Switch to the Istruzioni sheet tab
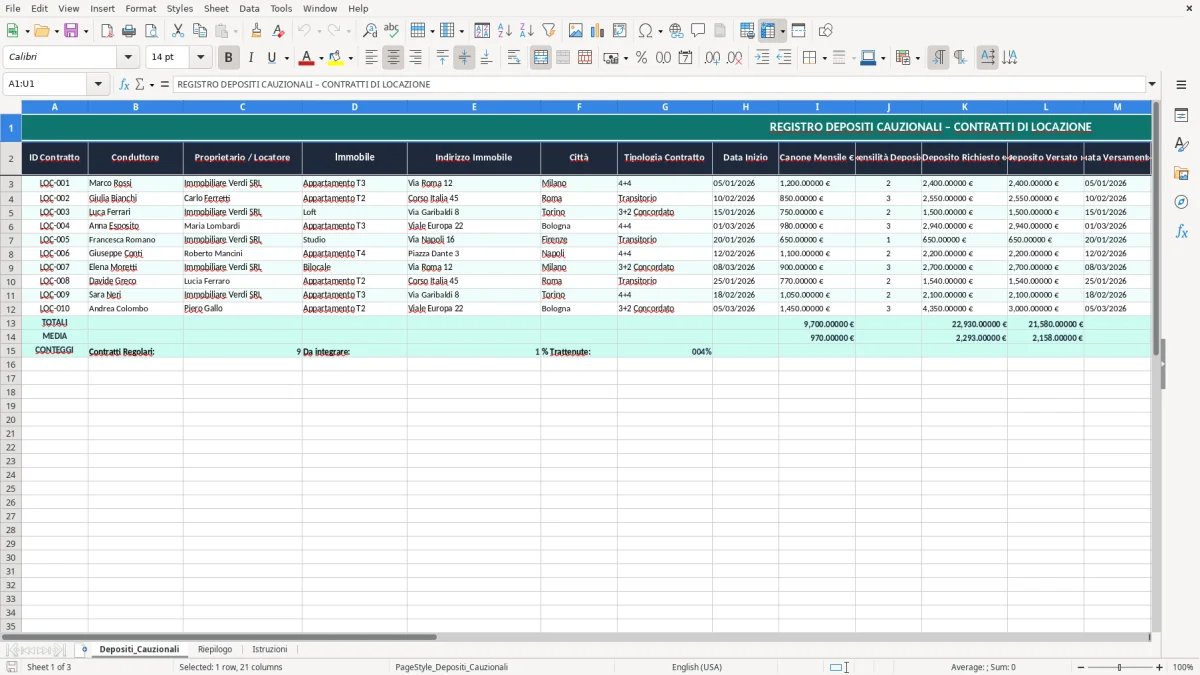 point(270,649)
